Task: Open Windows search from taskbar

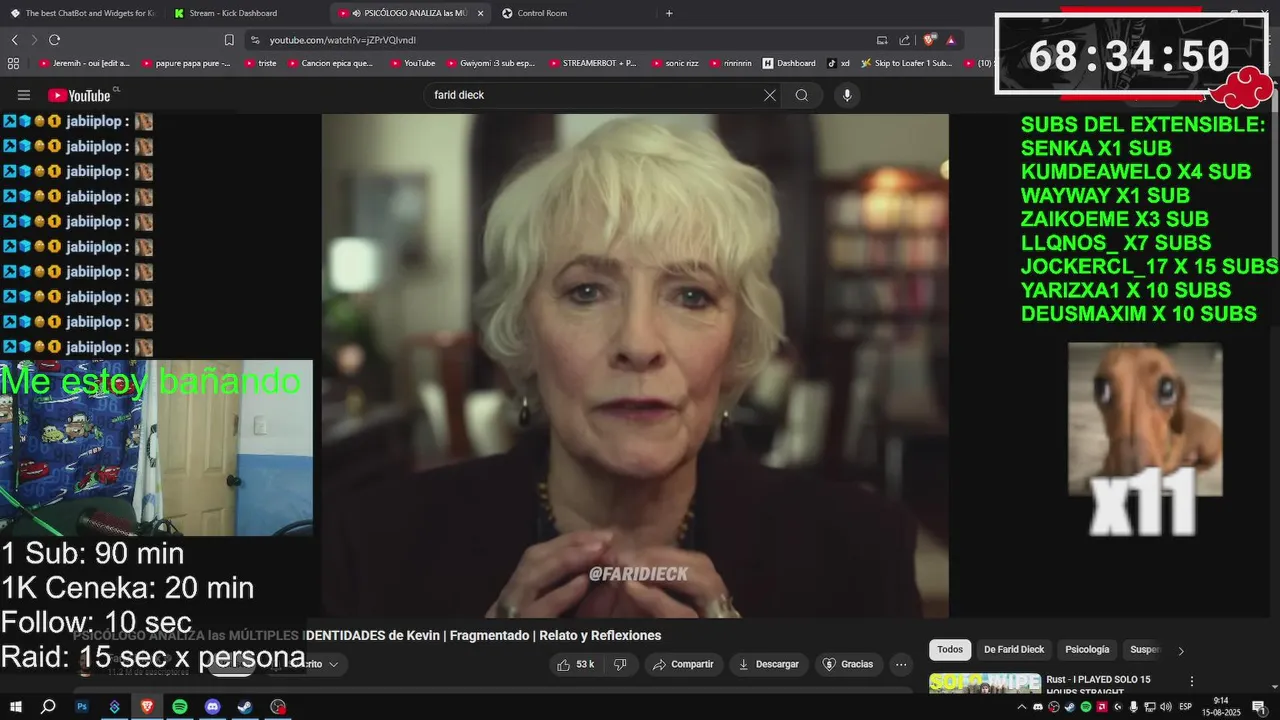Action: click(48, 706)
